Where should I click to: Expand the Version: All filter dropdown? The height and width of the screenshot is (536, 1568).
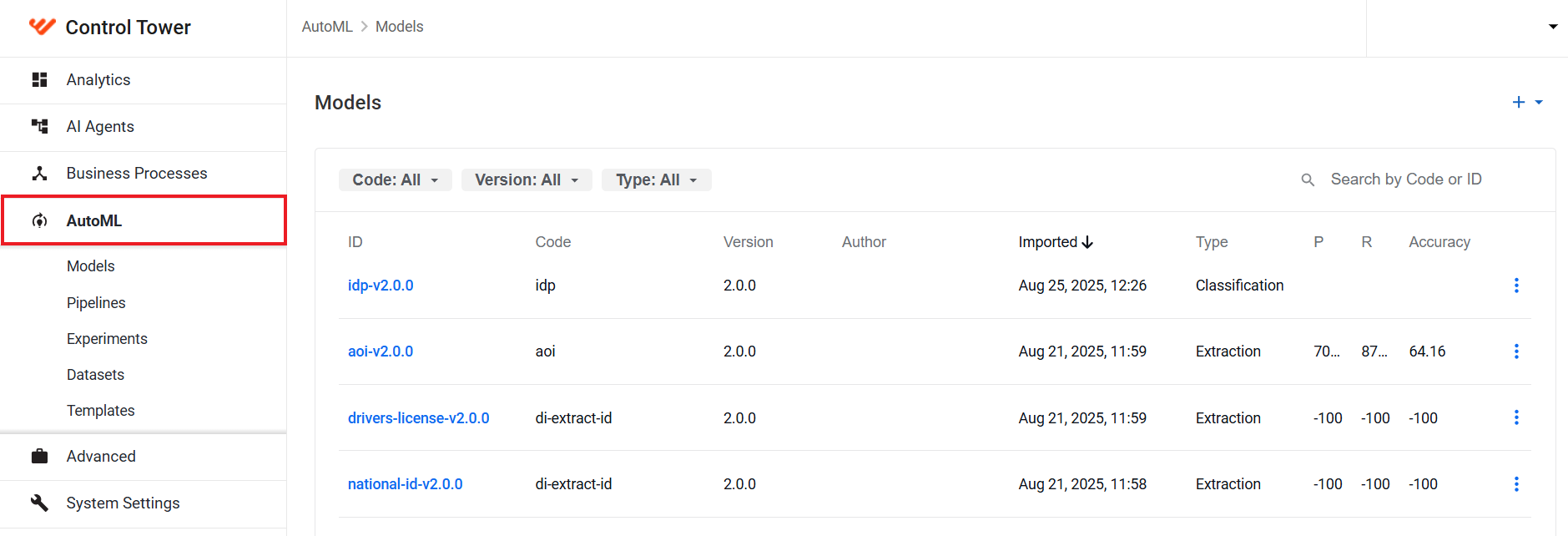tap(527, 180)
